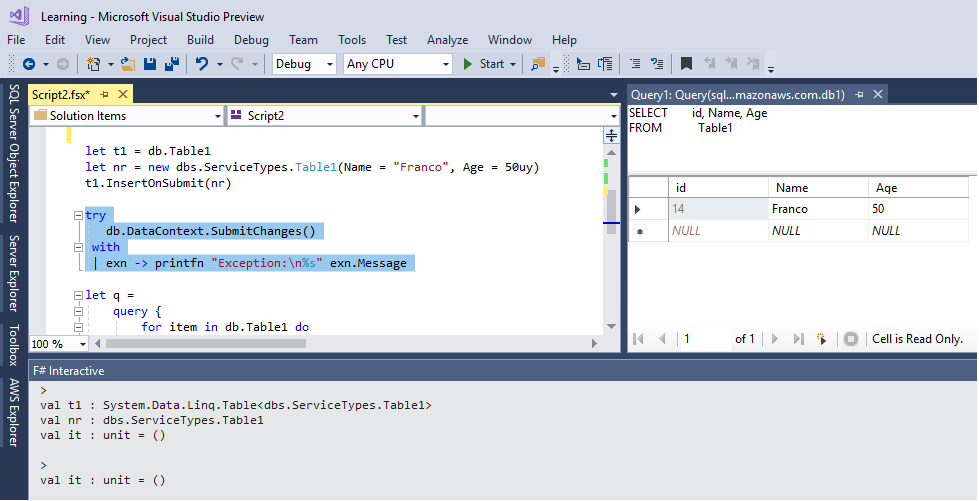Click the add new record star icon
979x501 pixels.
tap(822, 339)
